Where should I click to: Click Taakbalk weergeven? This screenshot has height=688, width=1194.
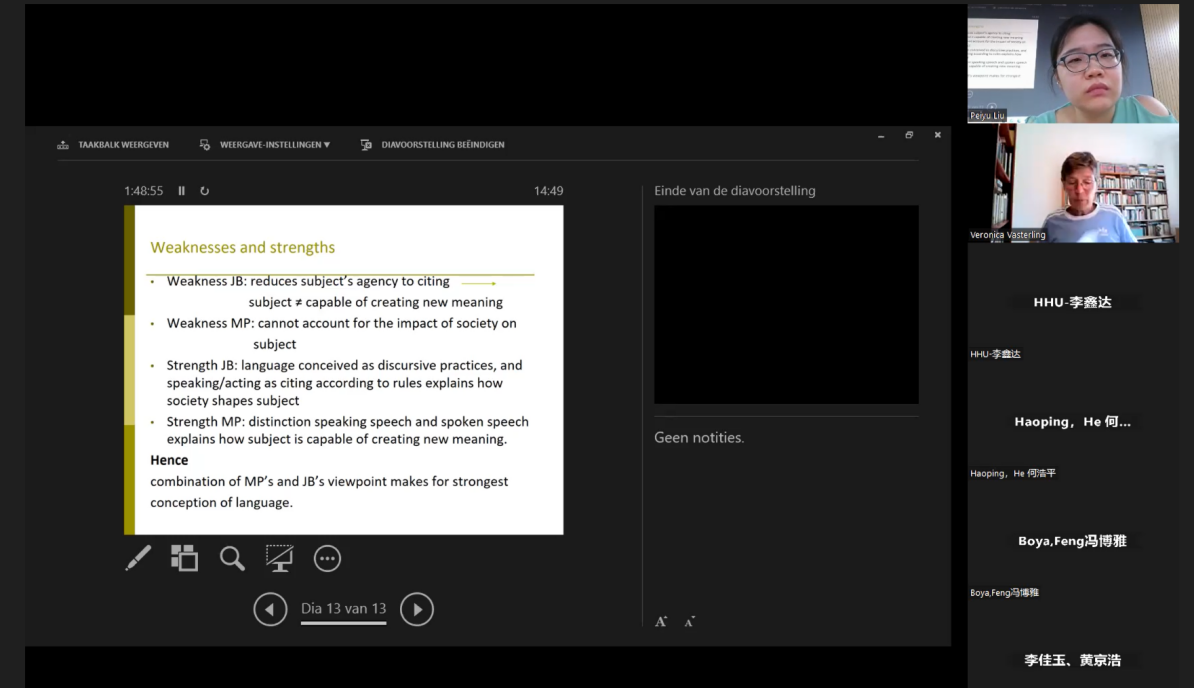click(x=114, y=145)
